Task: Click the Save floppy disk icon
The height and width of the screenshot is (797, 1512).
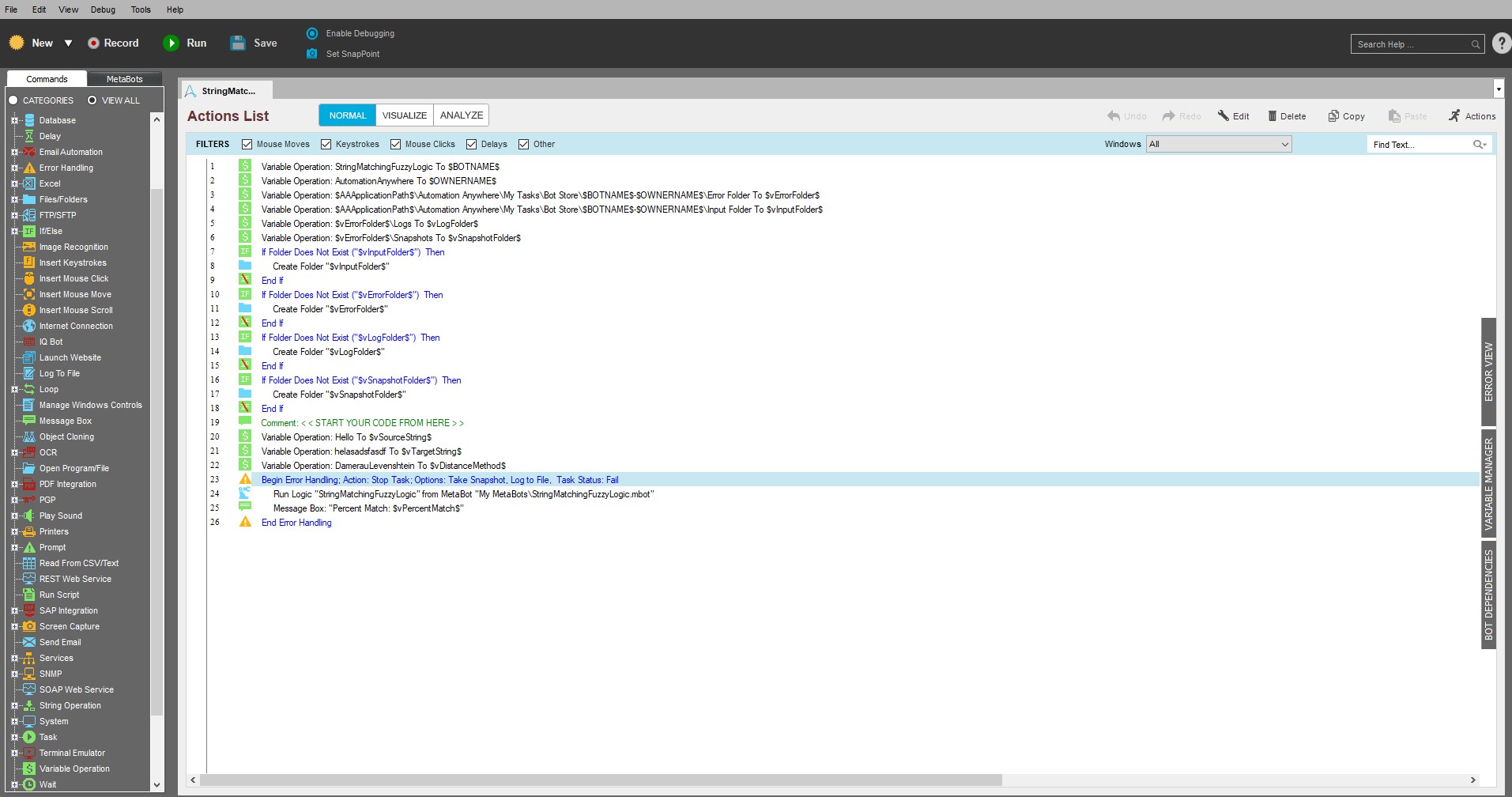Action: [238, 43]
